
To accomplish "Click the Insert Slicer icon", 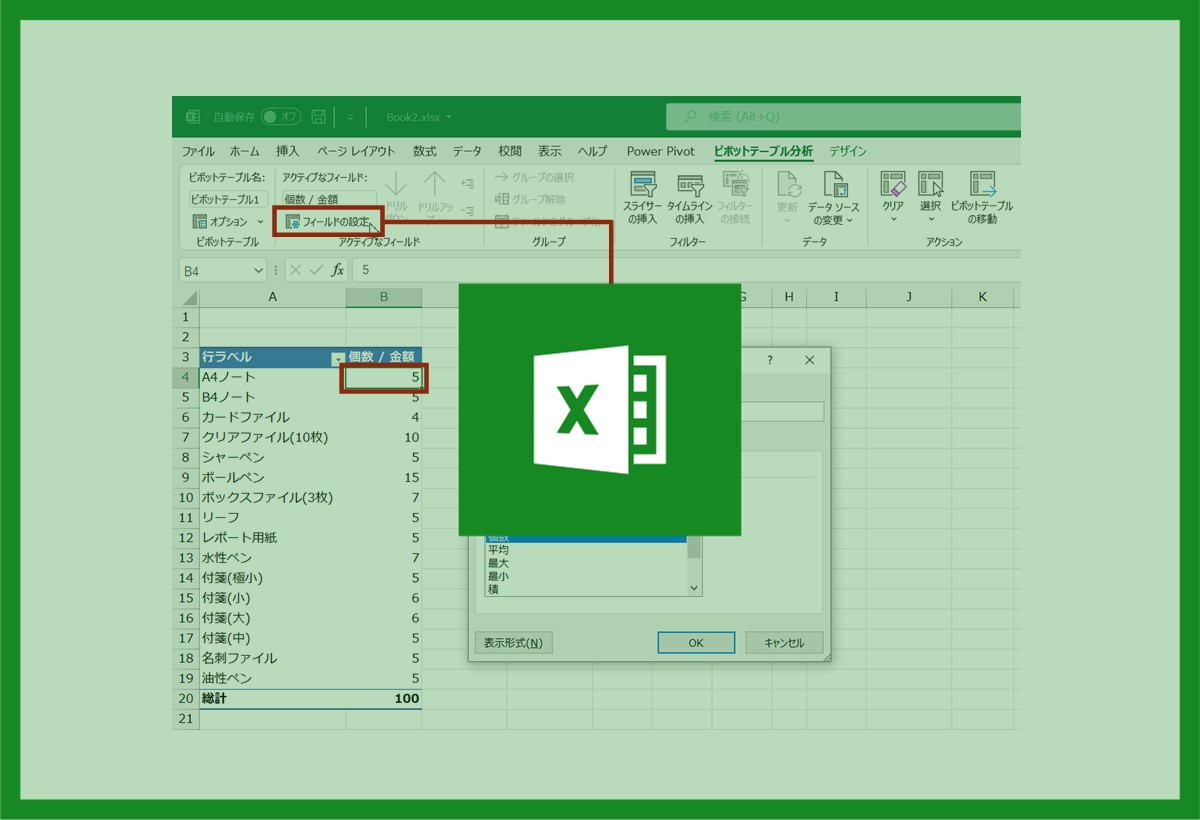I will [x=643, y=186].
